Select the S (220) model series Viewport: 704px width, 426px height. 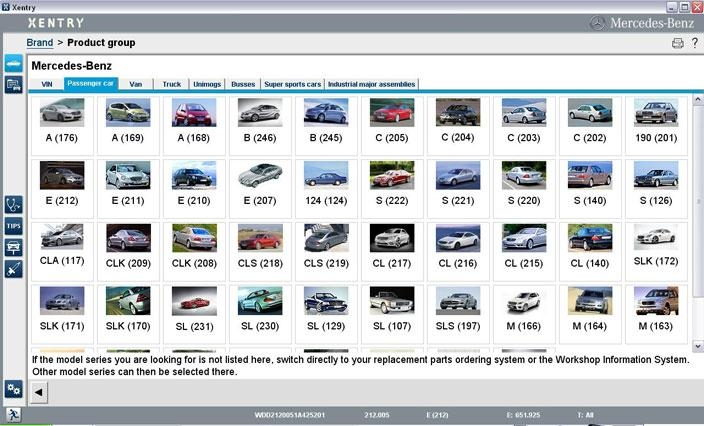coord(524,189)
